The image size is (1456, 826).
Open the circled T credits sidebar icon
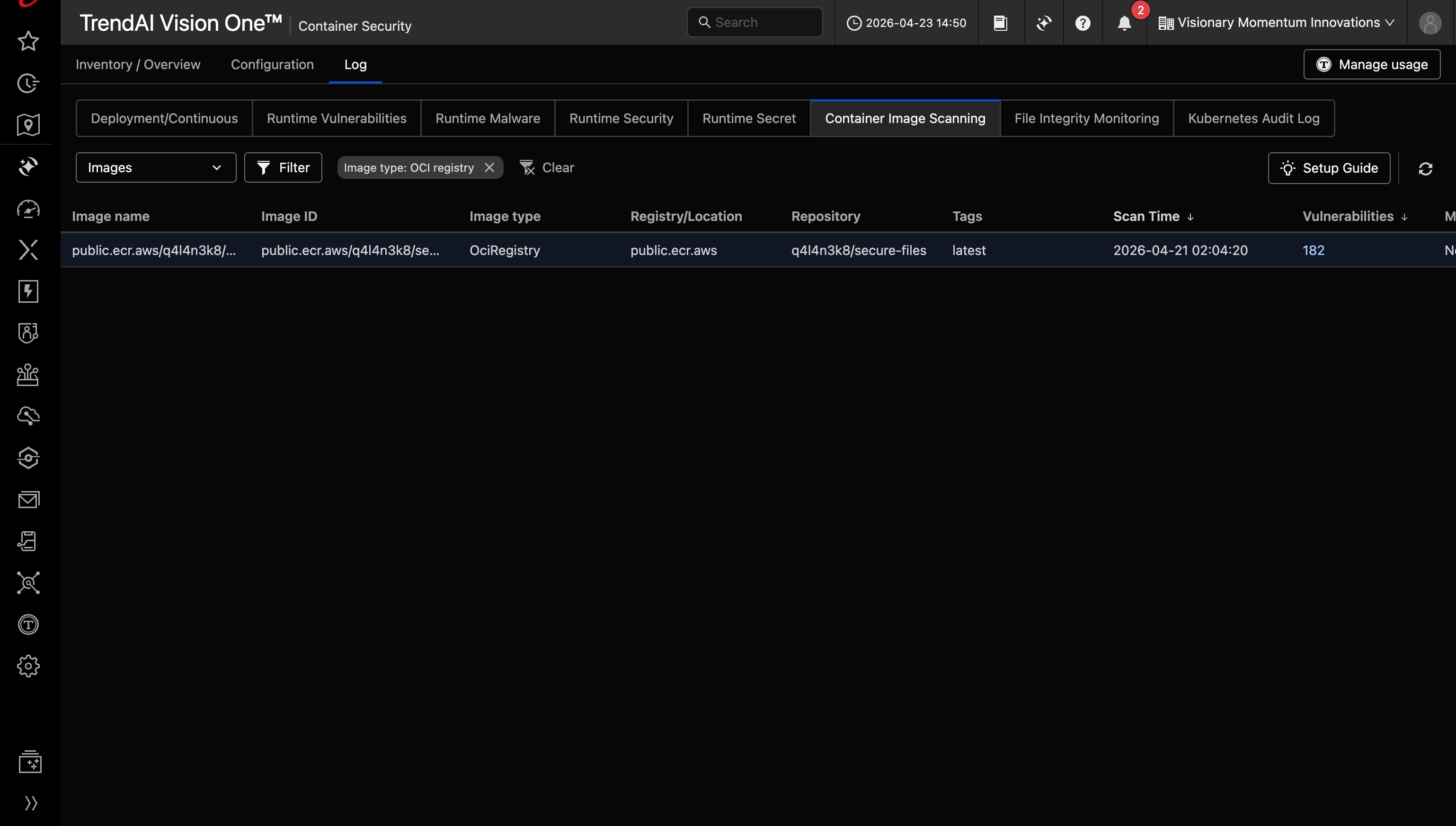[28, 624]
